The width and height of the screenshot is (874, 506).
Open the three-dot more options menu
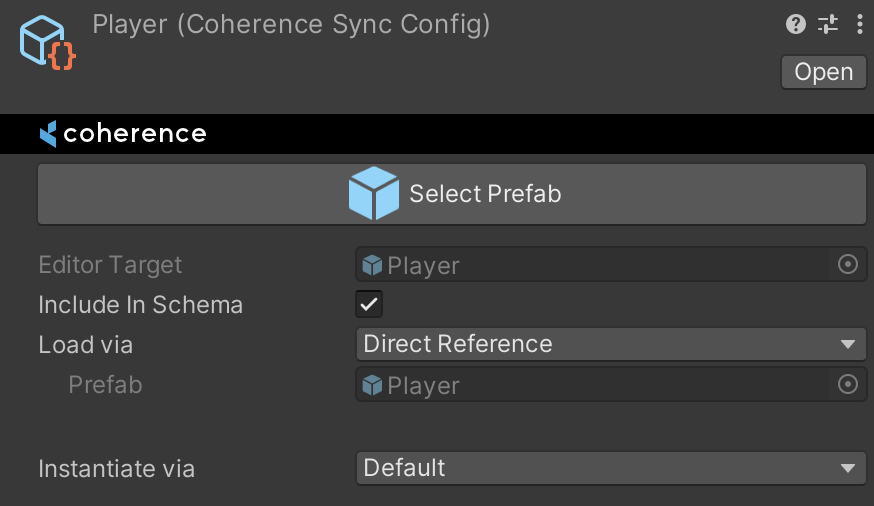click(859, 24)
